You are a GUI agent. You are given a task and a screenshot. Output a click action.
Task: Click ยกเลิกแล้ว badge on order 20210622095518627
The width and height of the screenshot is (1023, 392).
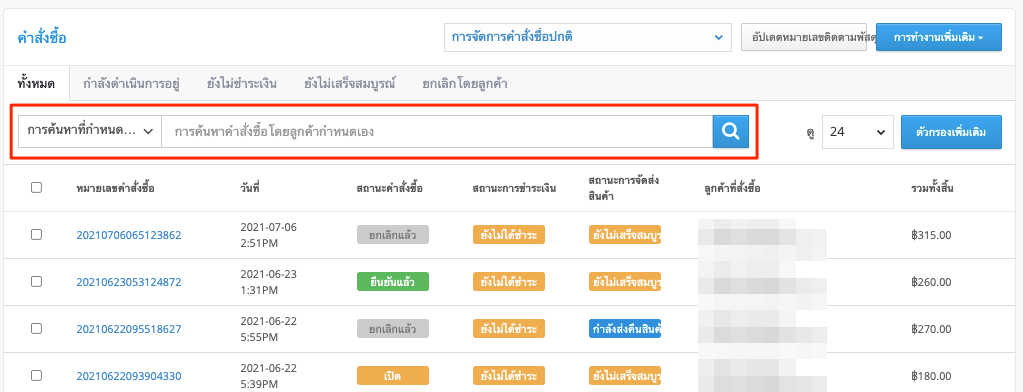coord(393,329)
